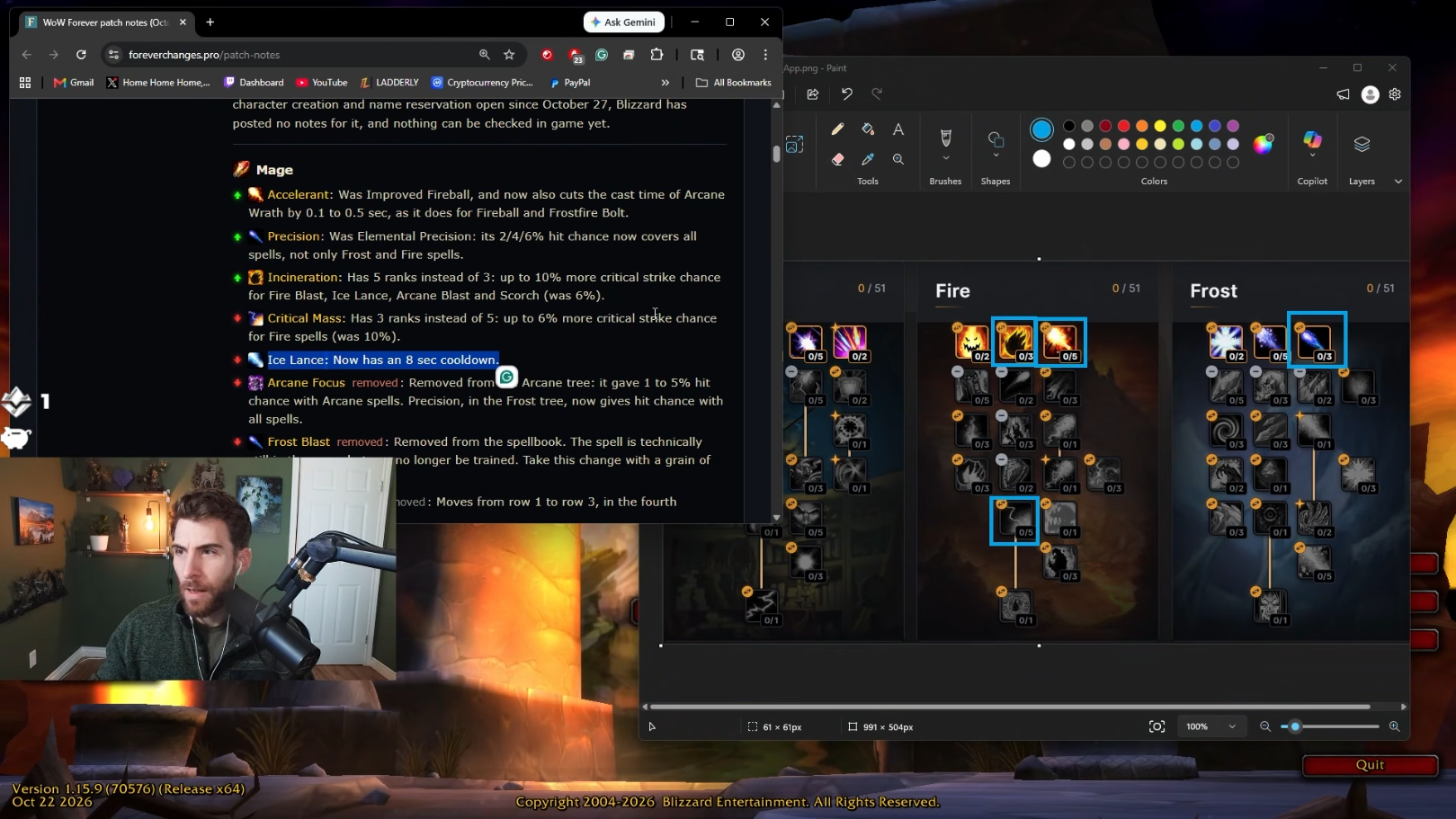The image size is (1456, 819).
Task: Open the edit colors wheel in Paint
Action: click(x=1263, y=143)
